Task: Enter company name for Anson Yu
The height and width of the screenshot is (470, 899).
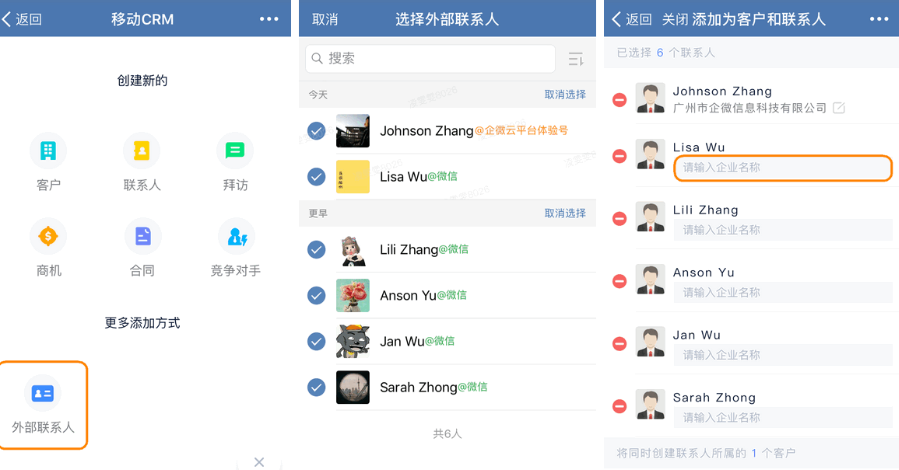Action: click(783, 292)
